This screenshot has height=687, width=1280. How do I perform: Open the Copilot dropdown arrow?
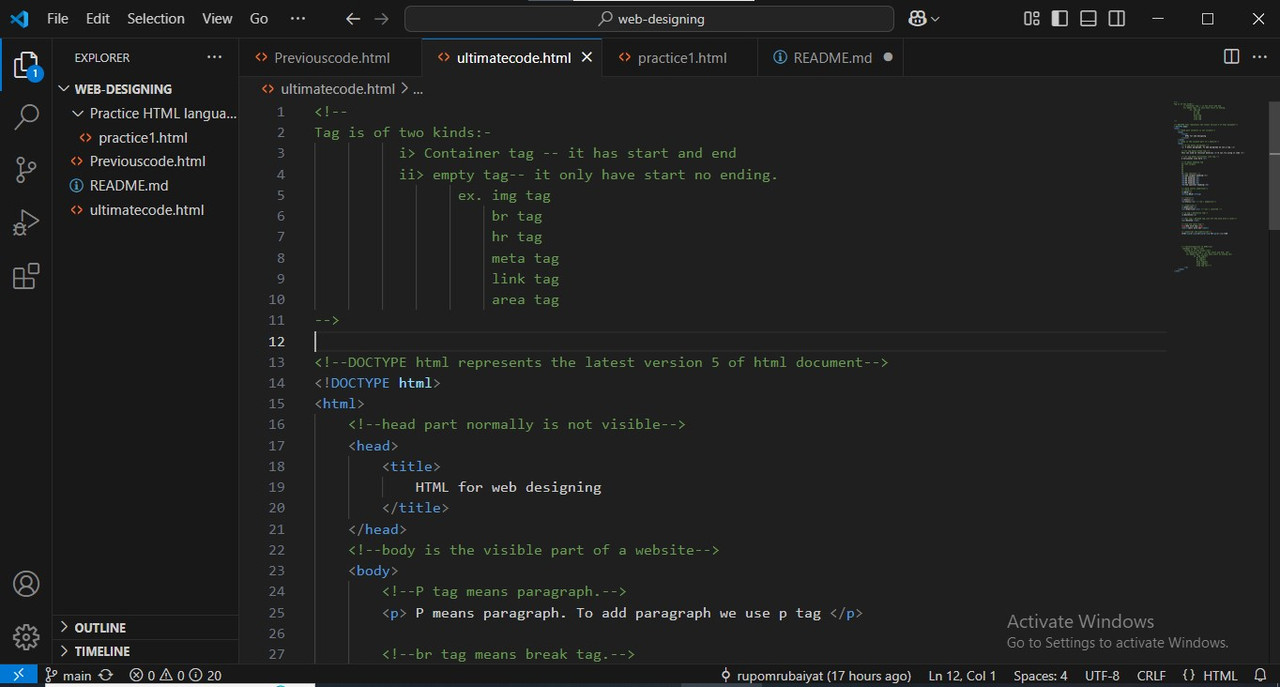click(936, 18)
